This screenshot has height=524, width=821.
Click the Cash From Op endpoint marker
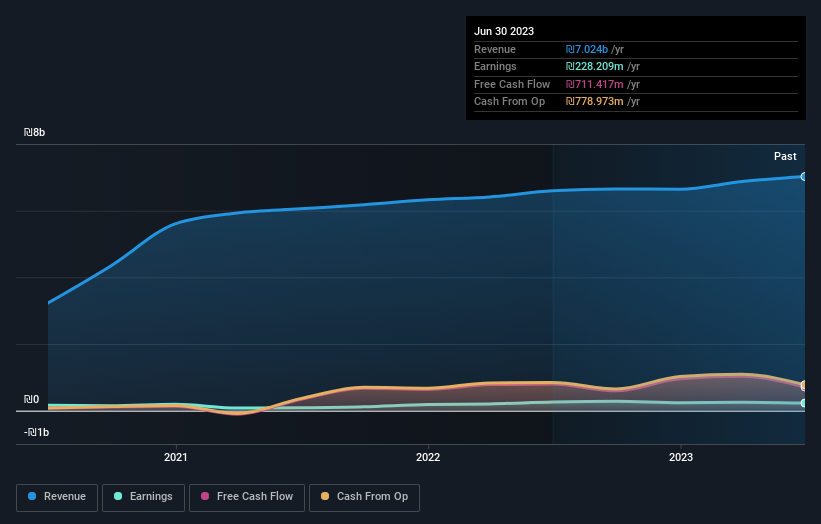(x=804, y=385)
